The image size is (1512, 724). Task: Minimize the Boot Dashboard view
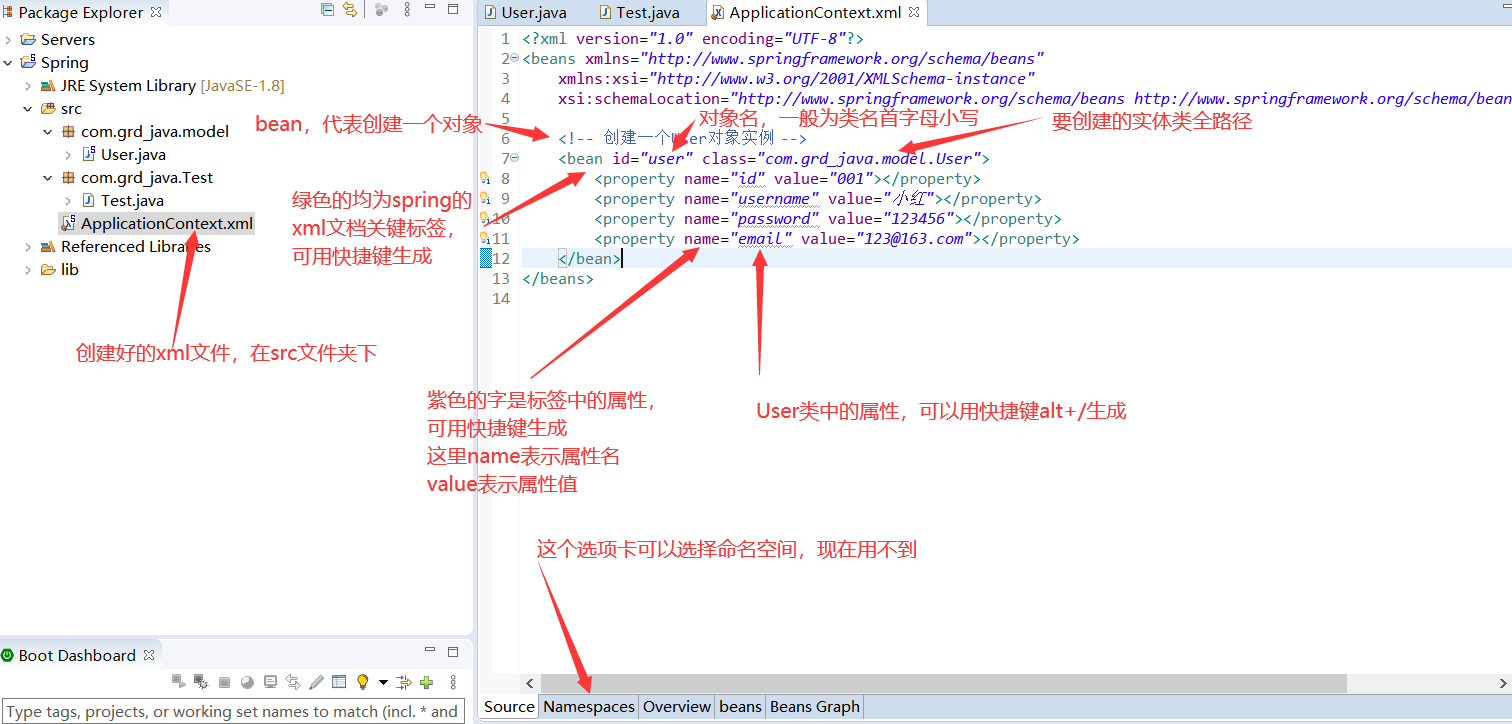pyautogui.click(x=430, y=651)
